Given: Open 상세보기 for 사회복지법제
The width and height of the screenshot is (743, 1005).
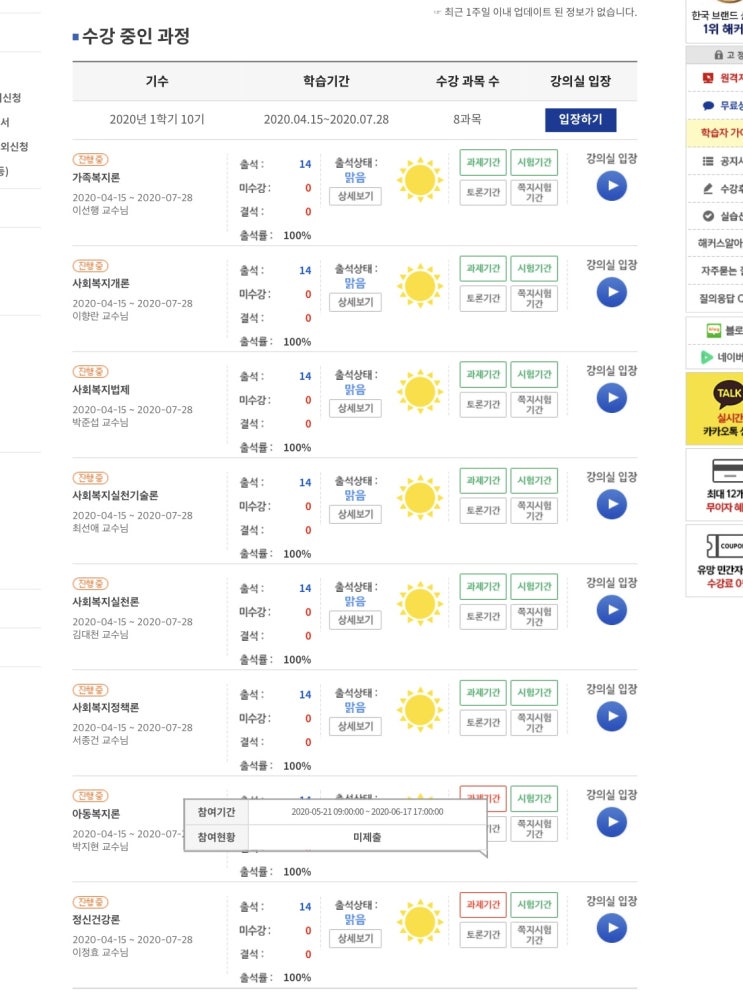Looking at the screenshot, I should [355, 408].
